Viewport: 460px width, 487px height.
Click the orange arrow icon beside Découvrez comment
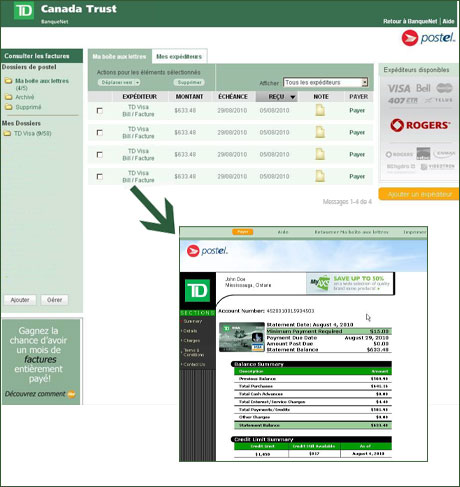(71, 394)
